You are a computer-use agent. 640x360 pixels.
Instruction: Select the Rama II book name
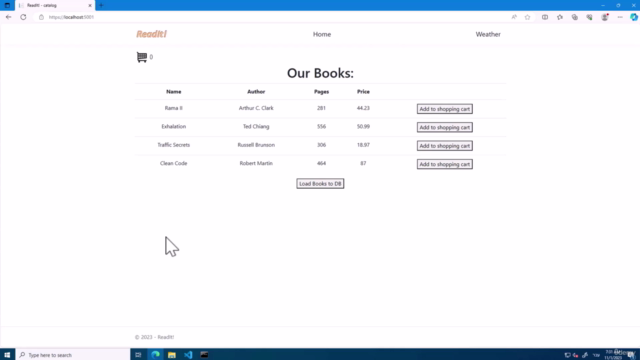(173, 108)
